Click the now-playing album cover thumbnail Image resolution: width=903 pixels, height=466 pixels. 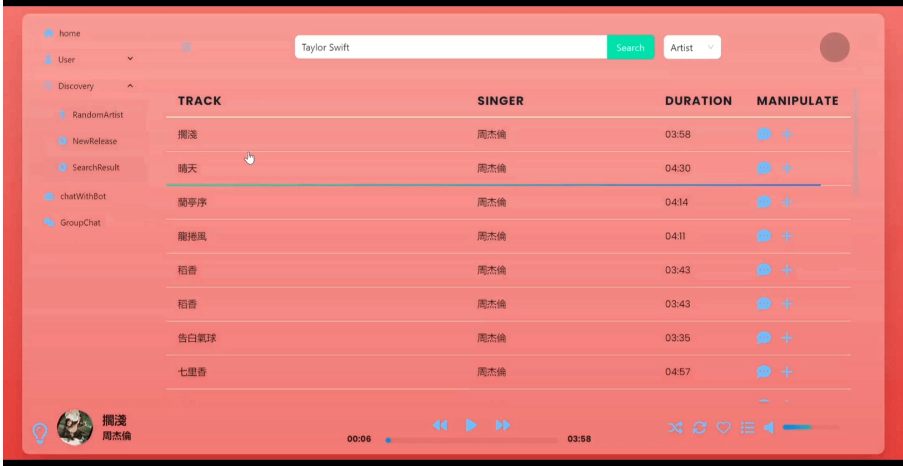[x=75, y=427]
